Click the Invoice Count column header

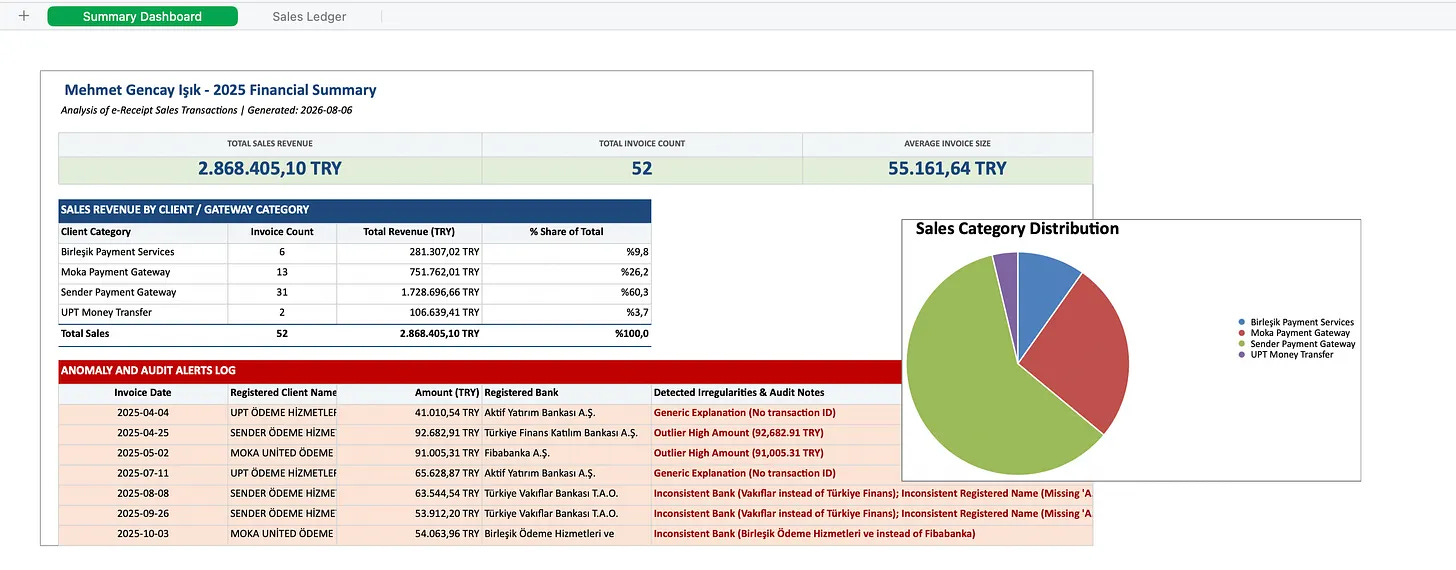282,232
